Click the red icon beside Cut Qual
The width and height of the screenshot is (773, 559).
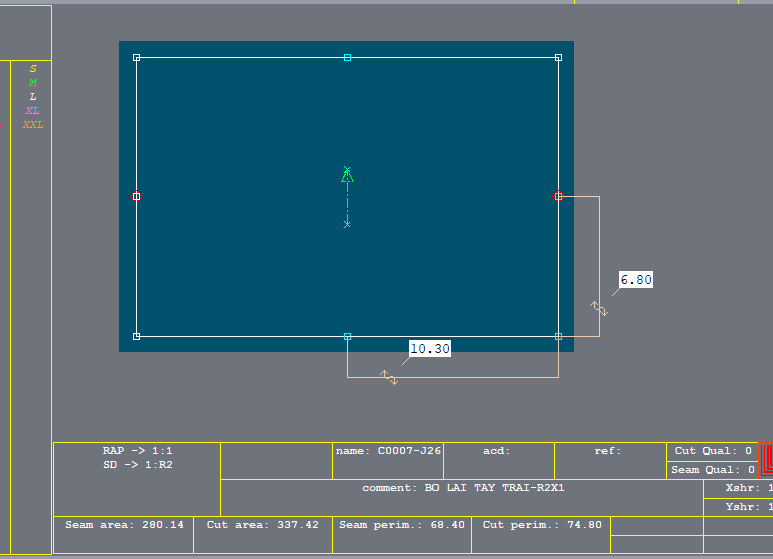point(766,459)
